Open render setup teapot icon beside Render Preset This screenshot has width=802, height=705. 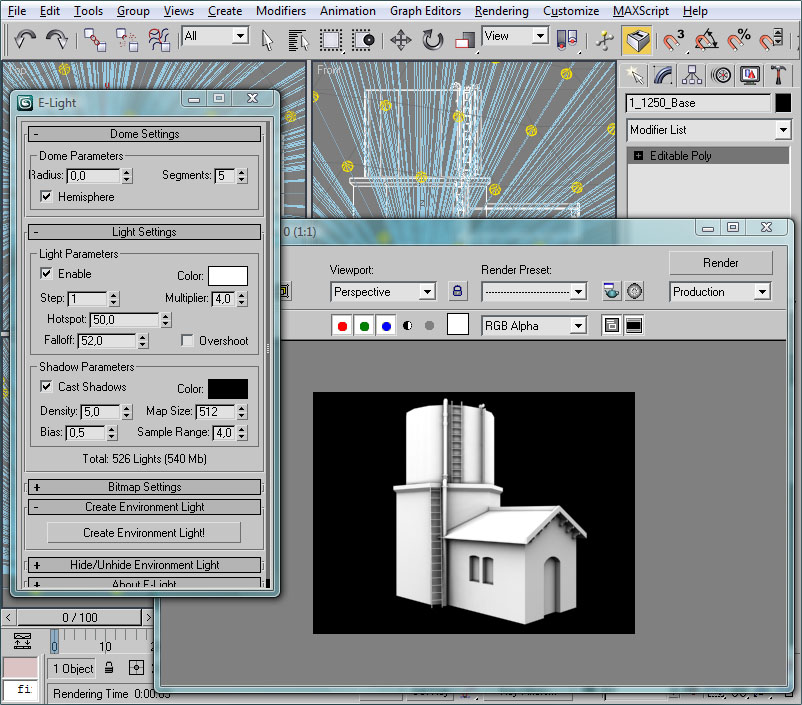pyautogui.click(x=611, y=292)
